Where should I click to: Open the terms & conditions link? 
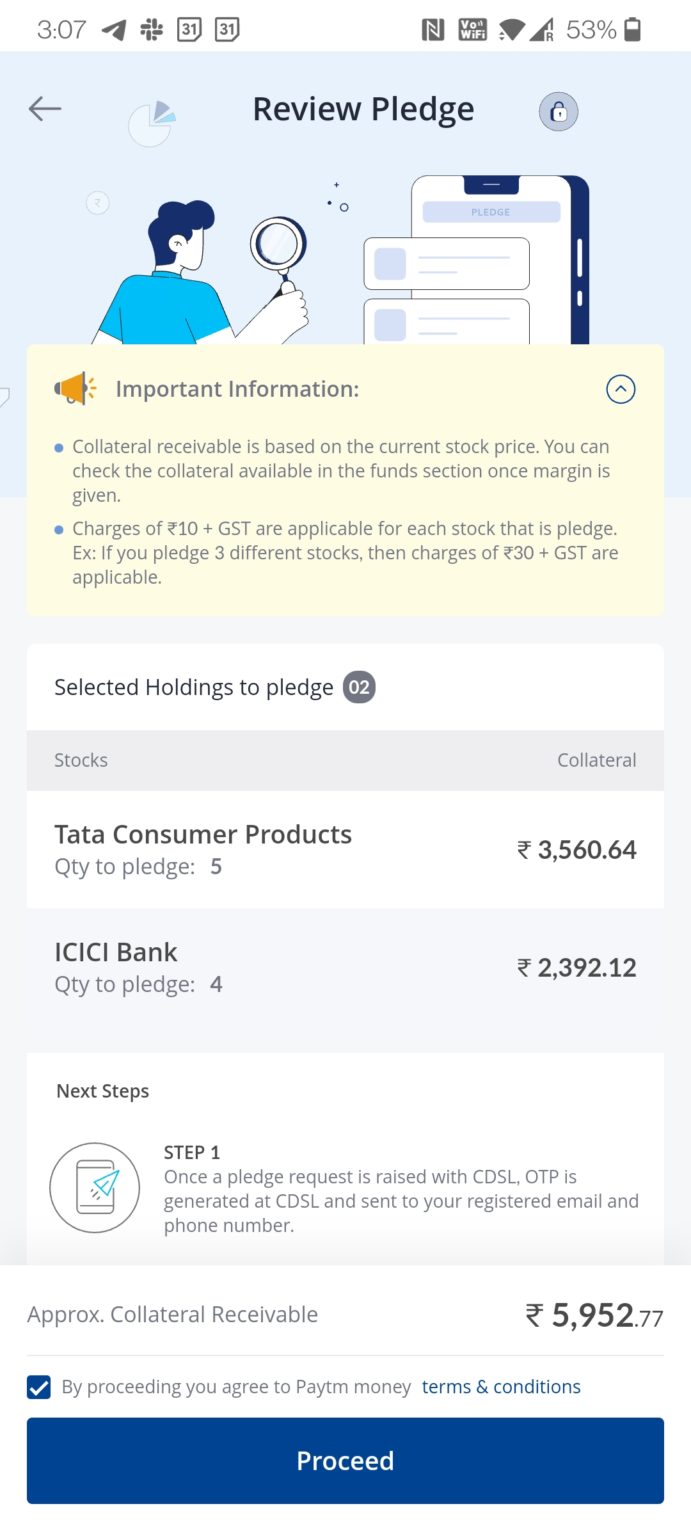coord(501,1387)
